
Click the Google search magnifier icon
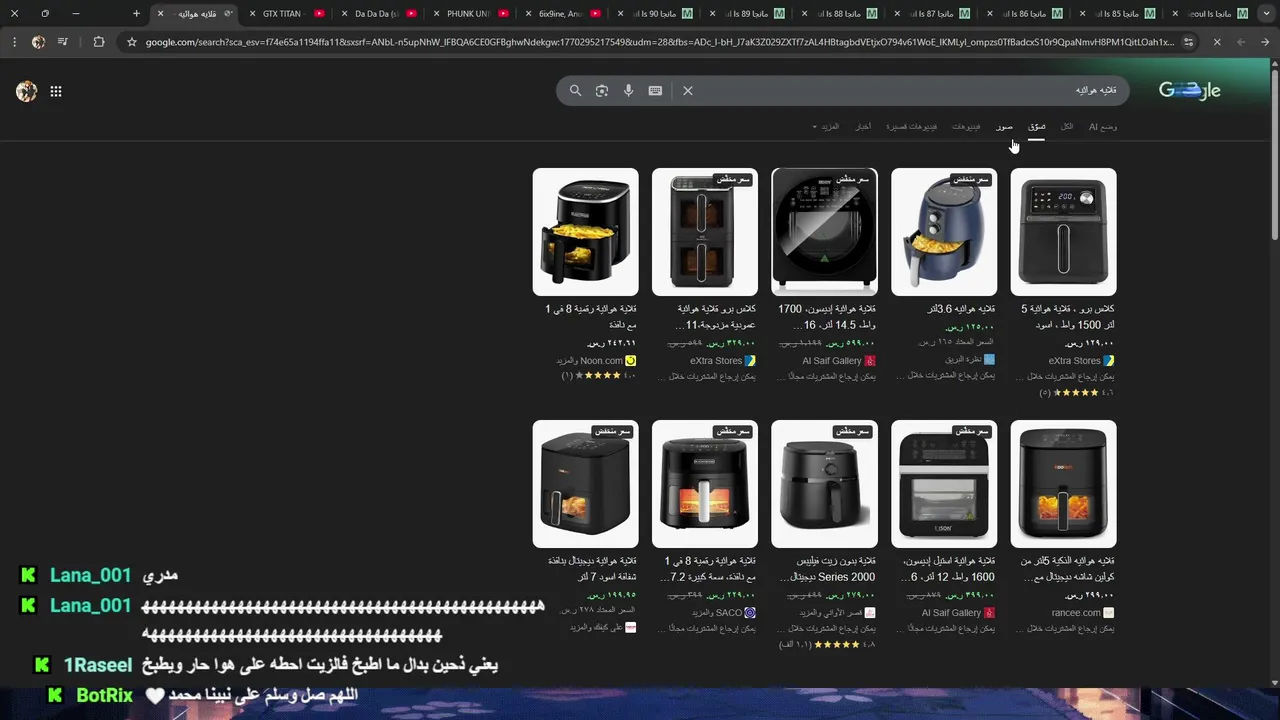[575, 90]
